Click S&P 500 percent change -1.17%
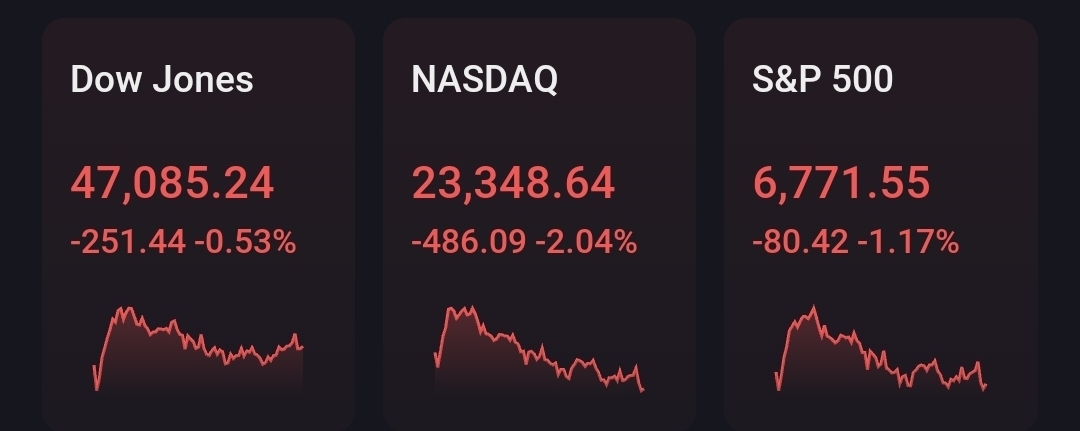1080x431 pixels. (908, 242)
